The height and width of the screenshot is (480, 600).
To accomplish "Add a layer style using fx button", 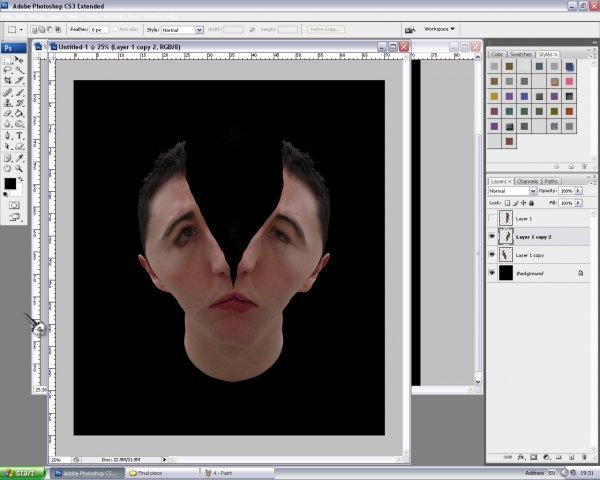I will click(520, 457).
